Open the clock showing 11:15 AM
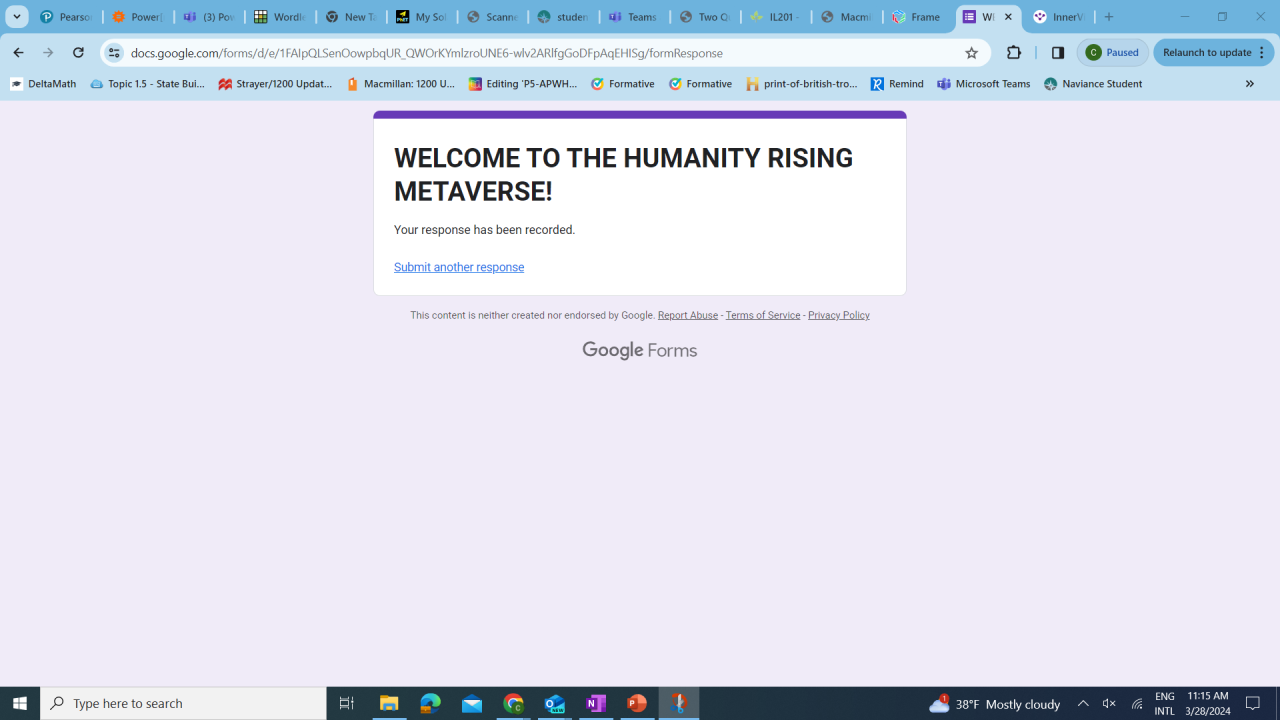This screenshot has height=720, width=1280. tap(1208, 704)
